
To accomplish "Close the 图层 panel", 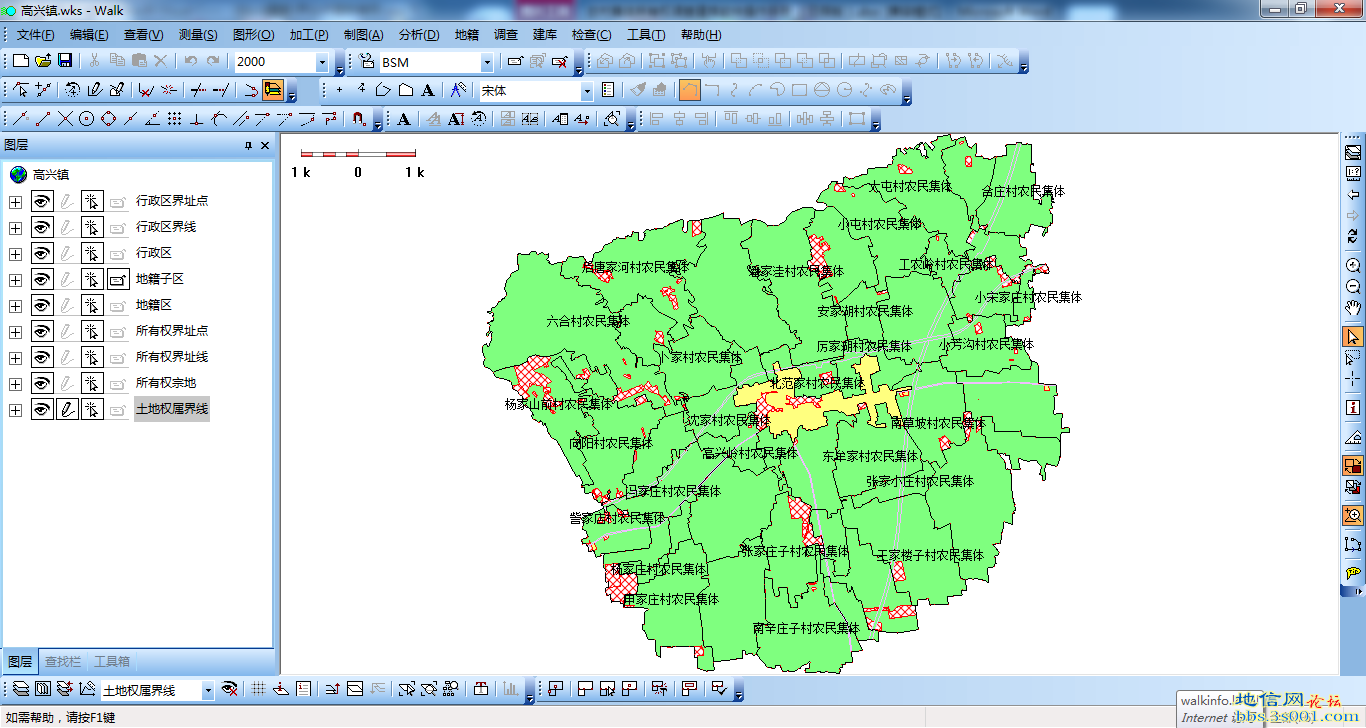I will tap(265, 146).
